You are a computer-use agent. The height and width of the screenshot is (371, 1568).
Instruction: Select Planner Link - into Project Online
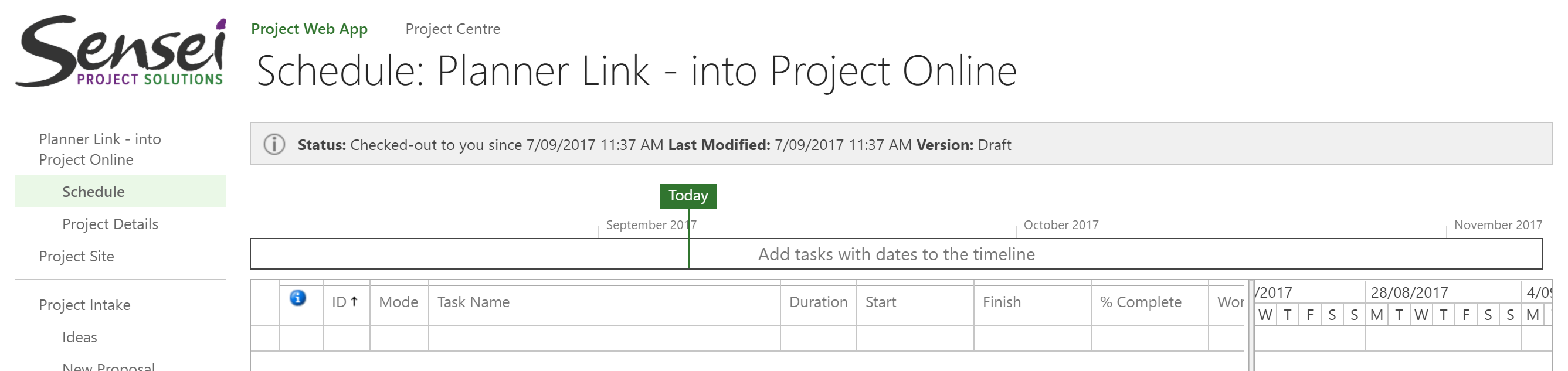click(x=100, y=149)
